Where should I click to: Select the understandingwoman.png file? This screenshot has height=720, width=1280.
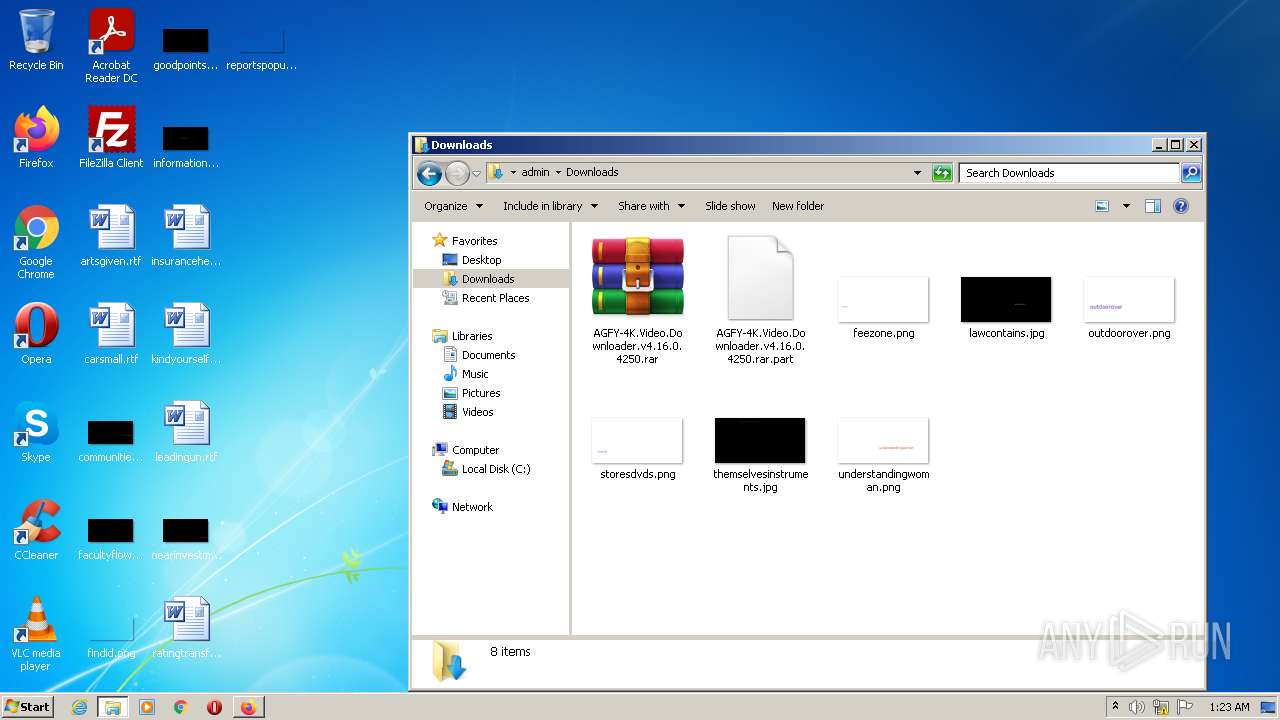click(883, 455)
